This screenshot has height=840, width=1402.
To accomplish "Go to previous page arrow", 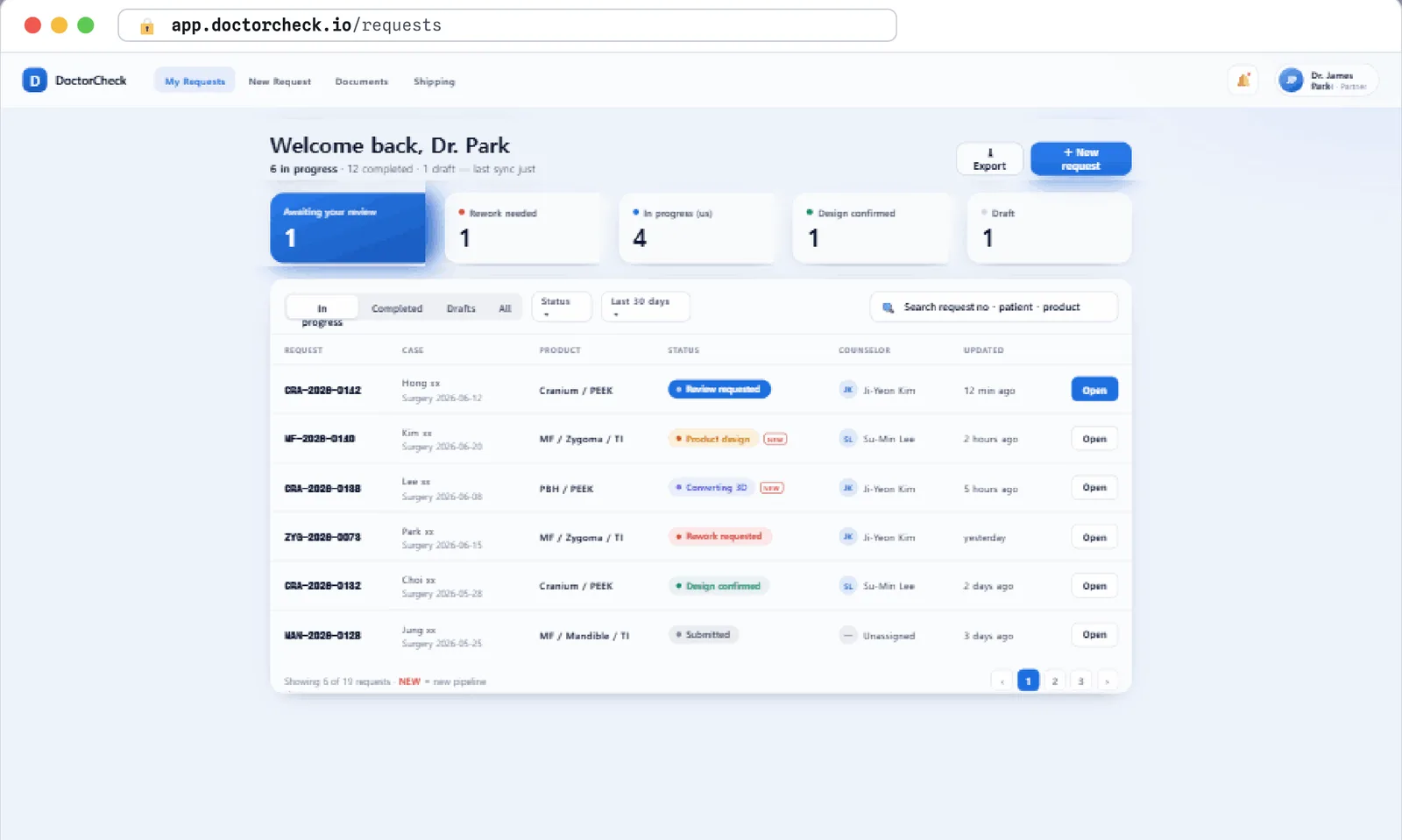I will [1002, 681].
